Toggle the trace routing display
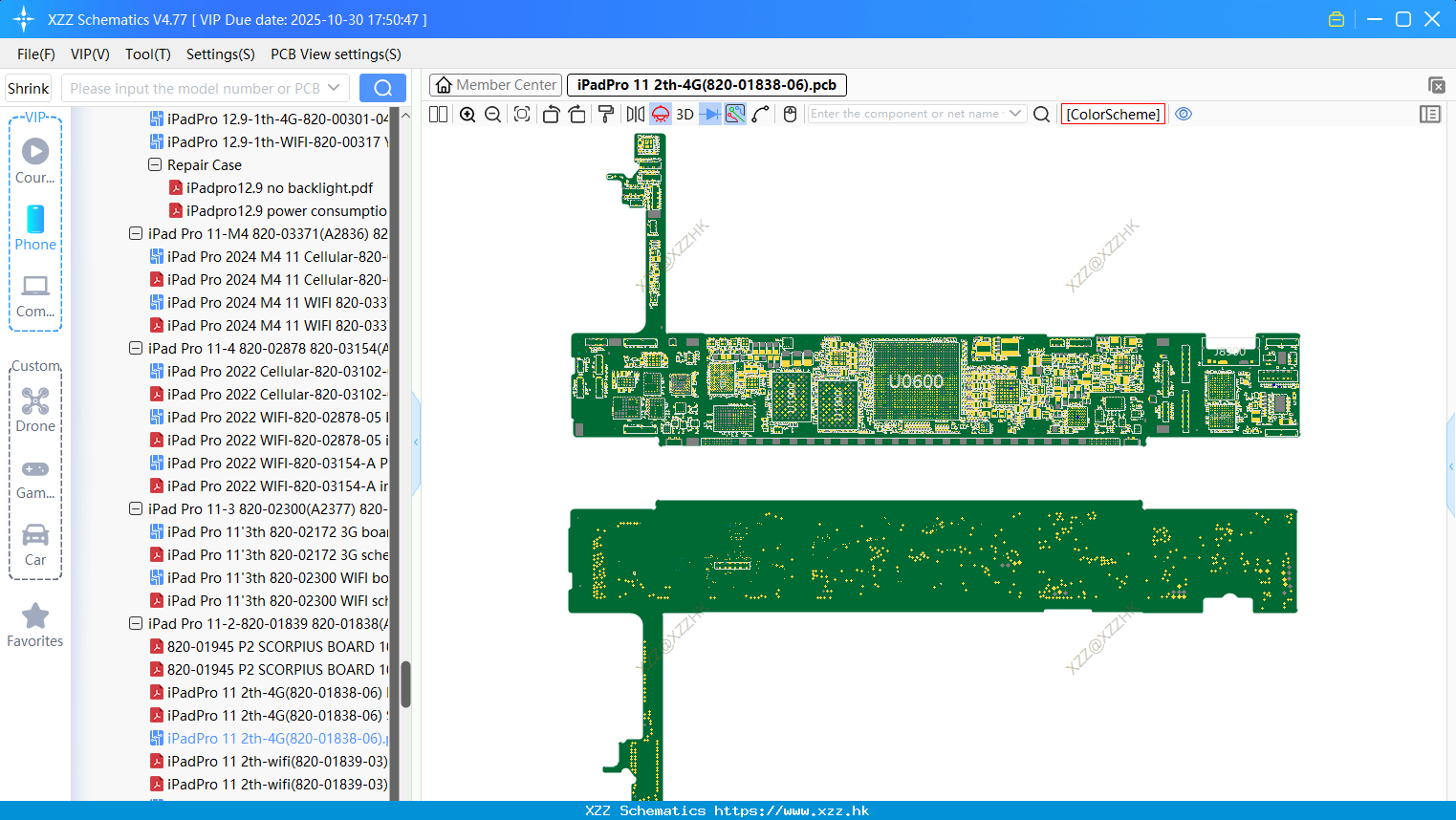1456x820 pixels. click(x=735, y=114)
